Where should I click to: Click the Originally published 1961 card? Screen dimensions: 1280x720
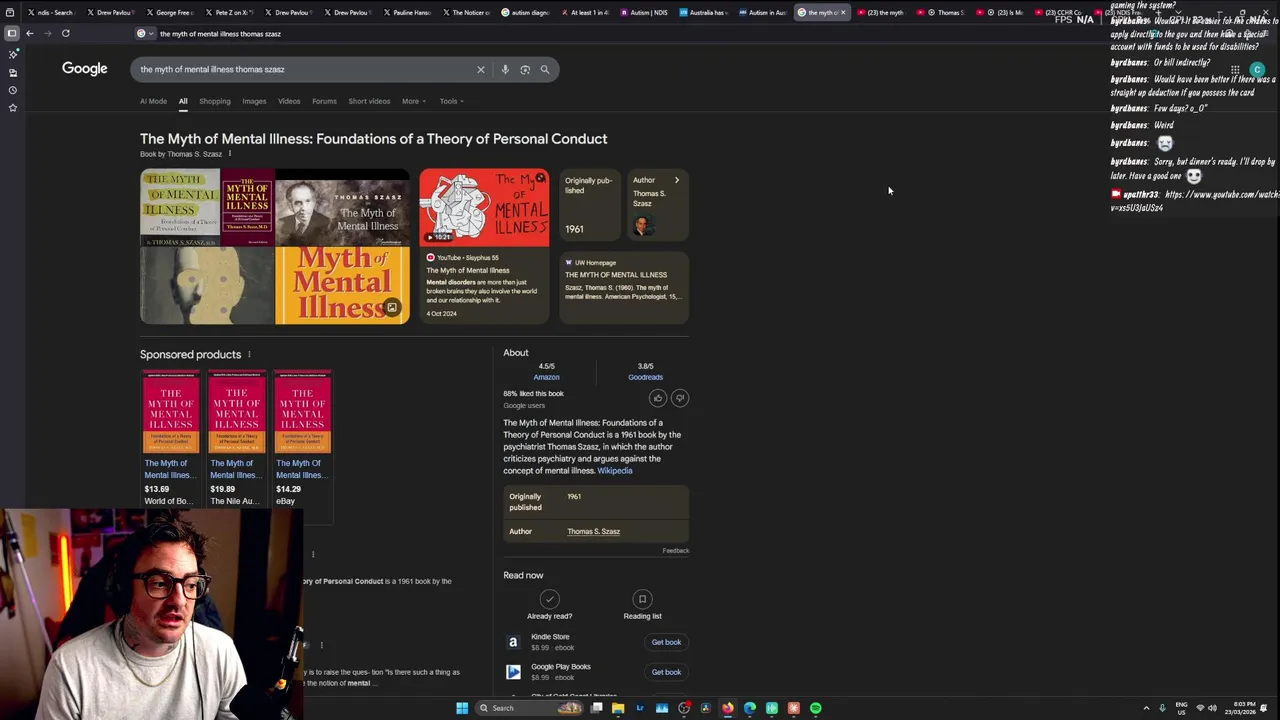(x=589, y=205)
